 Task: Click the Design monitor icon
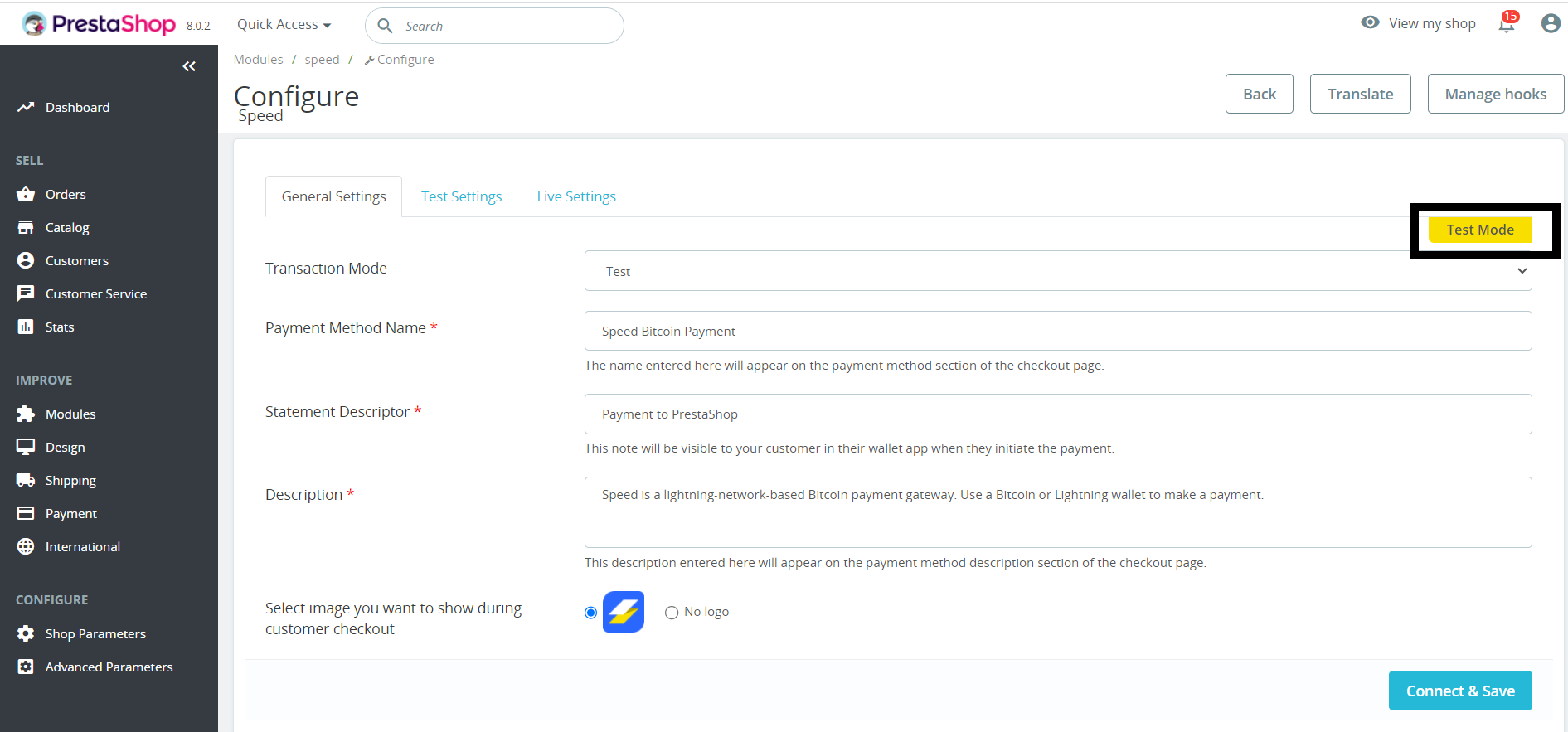(x=26, y=447)
